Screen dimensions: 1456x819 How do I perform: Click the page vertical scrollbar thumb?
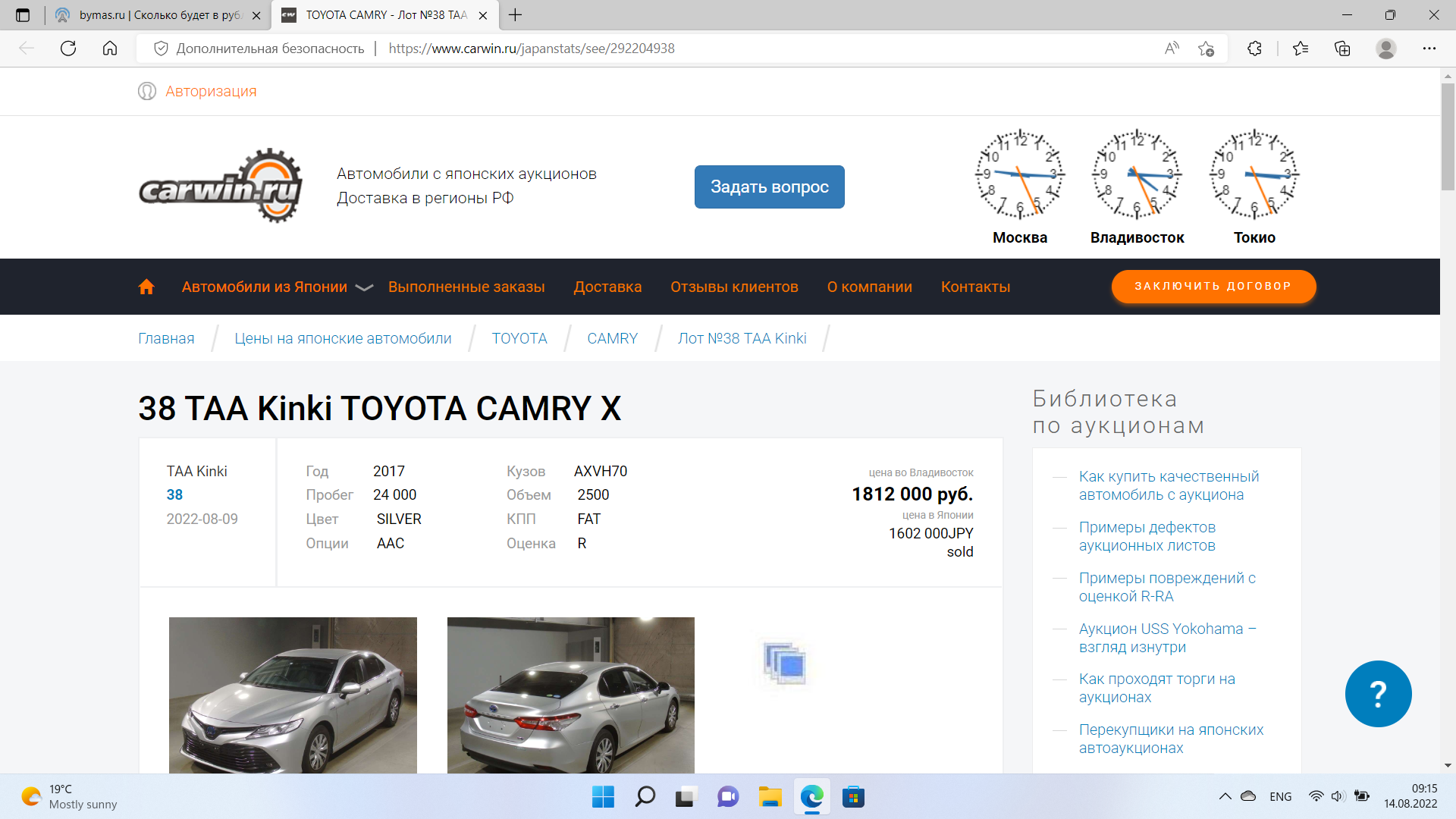coord(1447,136)
